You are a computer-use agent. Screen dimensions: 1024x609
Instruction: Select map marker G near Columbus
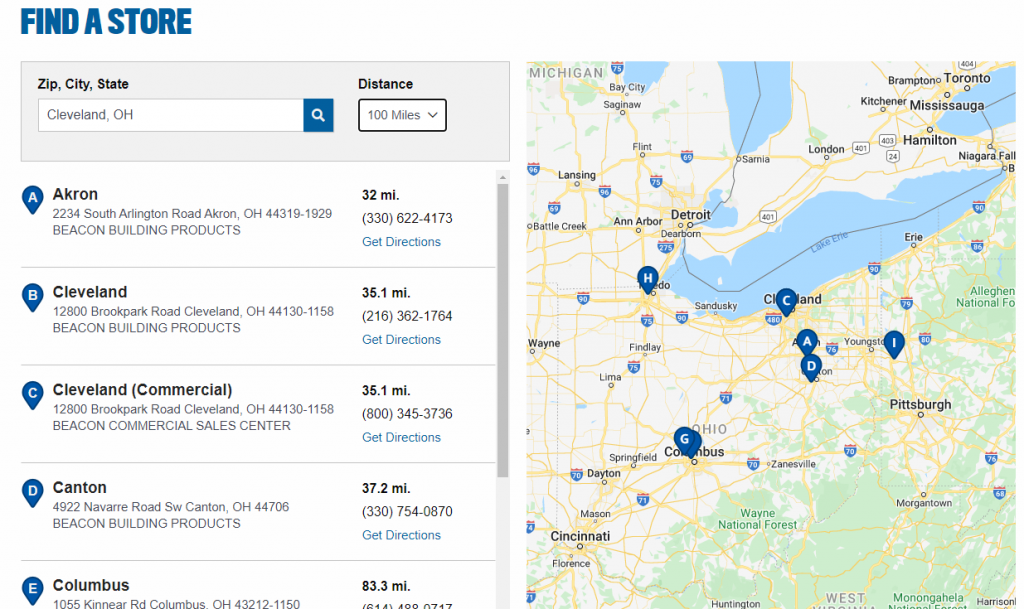tap(684, 439)
